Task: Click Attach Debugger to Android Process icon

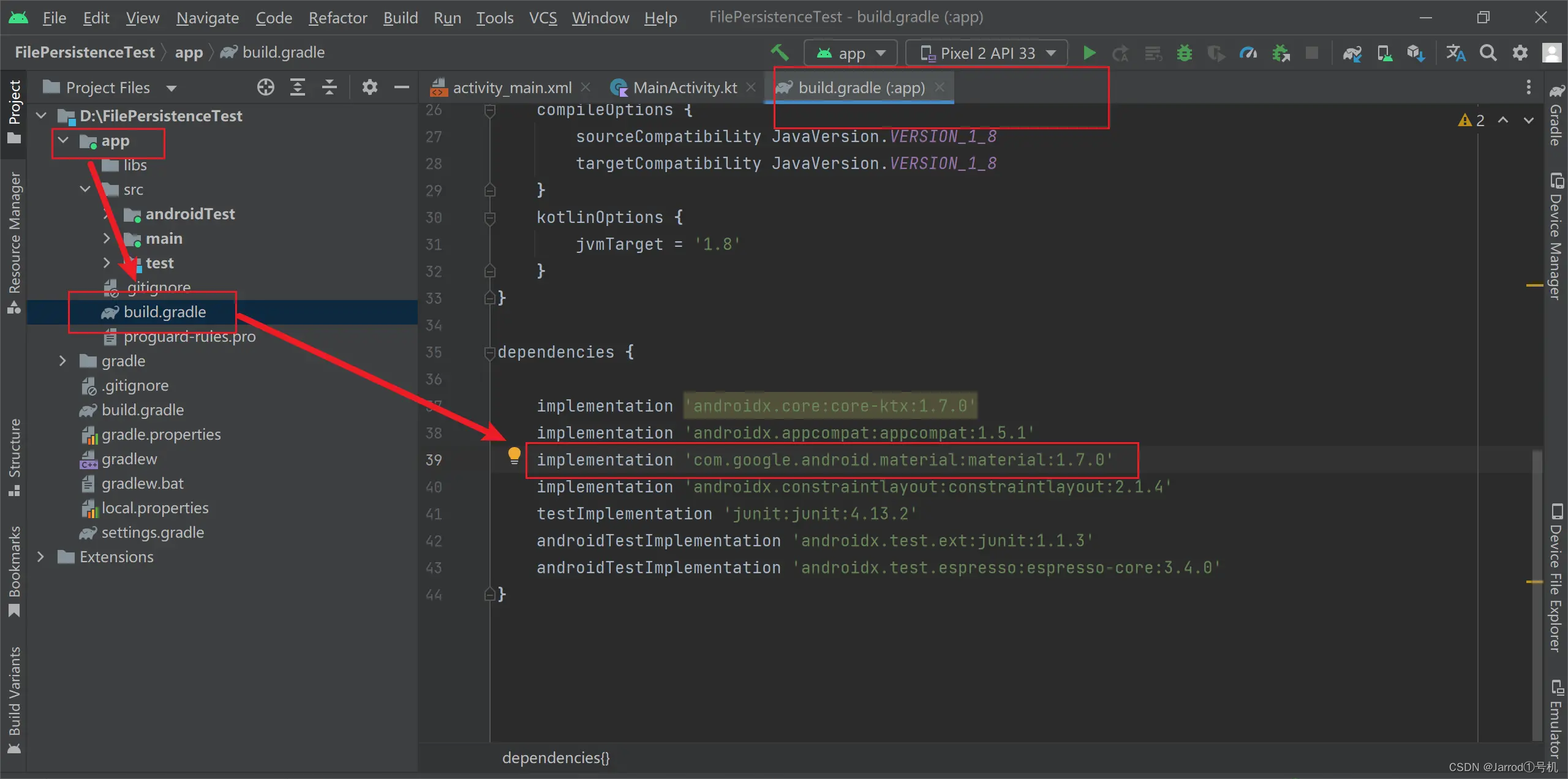Action: [1281, 53]
